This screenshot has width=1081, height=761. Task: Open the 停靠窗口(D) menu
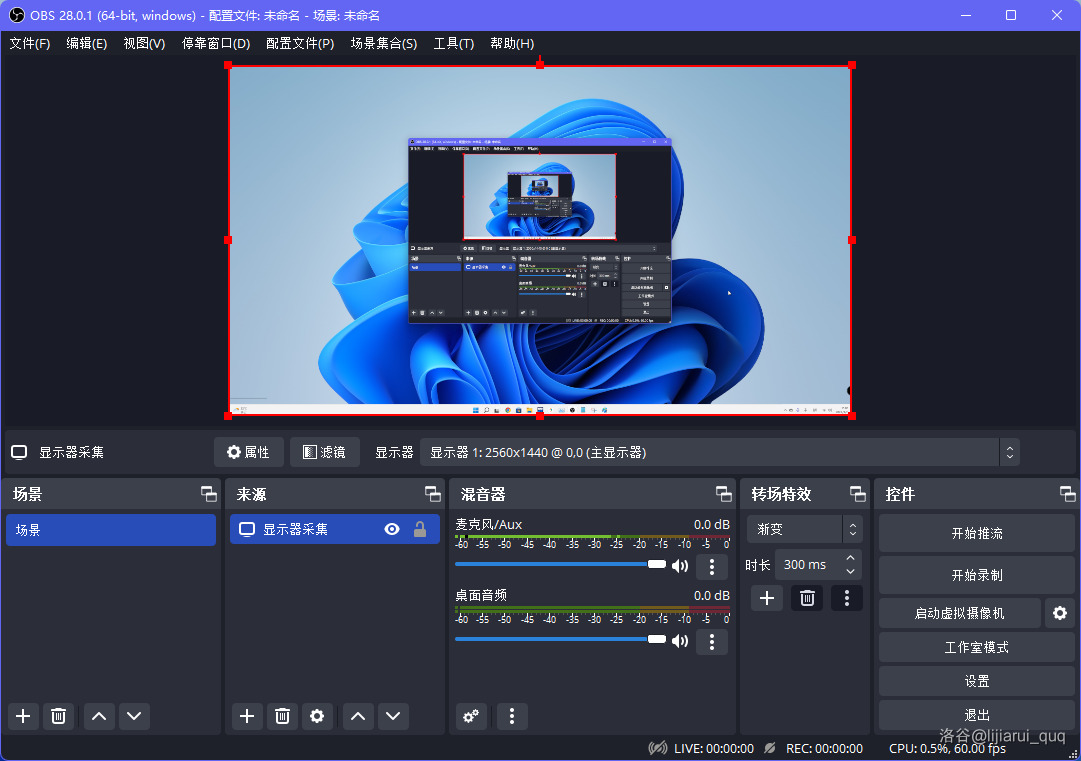(216, 43)
